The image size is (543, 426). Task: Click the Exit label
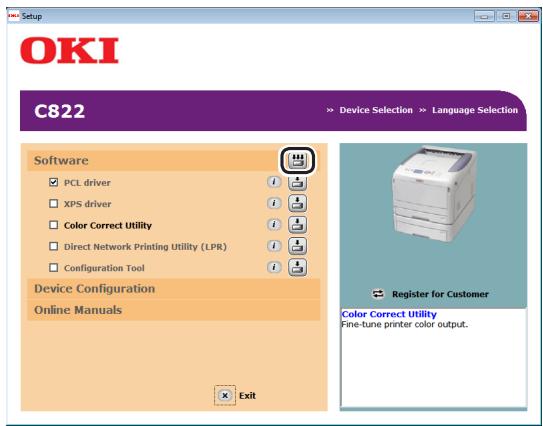pos(247,396)
